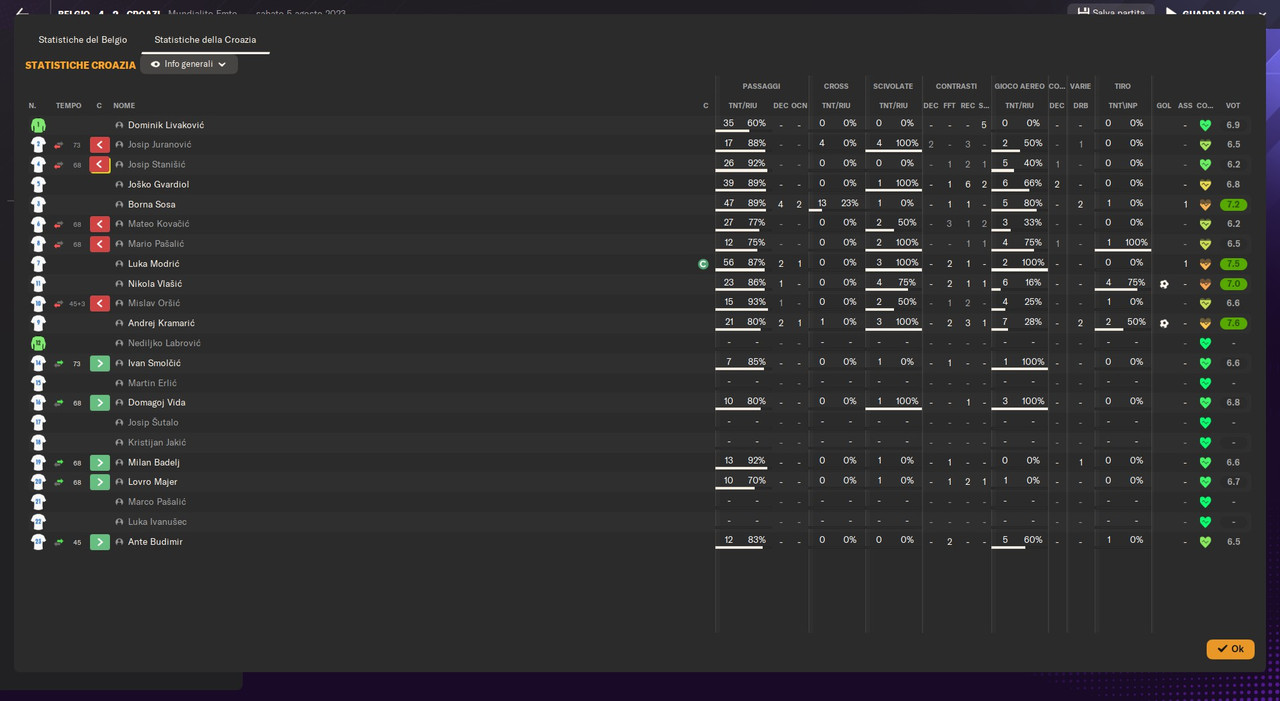The width and height of the screenshot is (1280, 701).
Task: Click Luka Modrić's 56 passes 87% cell
Action: point(742,264)
